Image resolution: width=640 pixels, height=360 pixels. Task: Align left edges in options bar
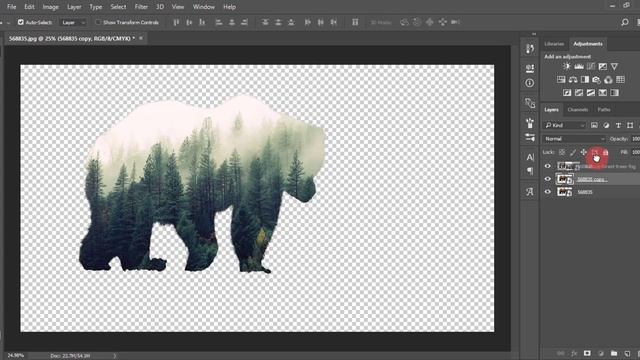tap(219, 22)
